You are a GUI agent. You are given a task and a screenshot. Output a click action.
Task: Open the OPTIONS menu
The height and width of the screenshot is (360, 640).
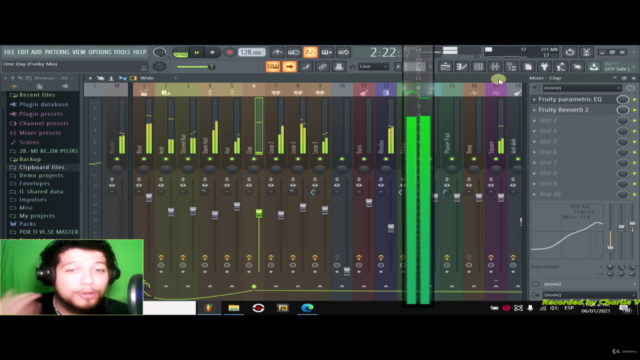coord(100,52)
